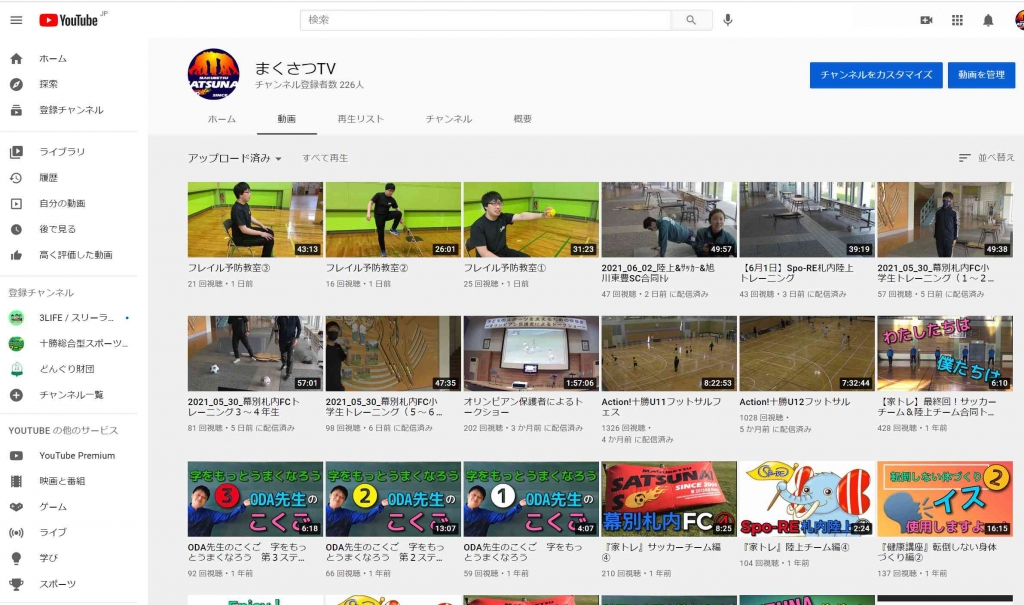
Task: Activate voice search microphone icon
Action: (728, 20)
